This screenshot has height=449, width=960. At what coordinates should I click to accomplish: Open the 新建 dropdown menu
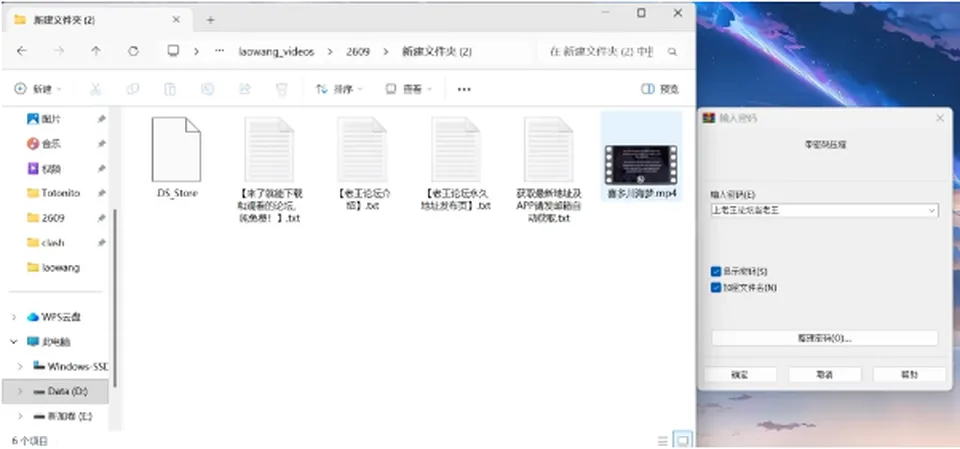click(x=38, y=89)
